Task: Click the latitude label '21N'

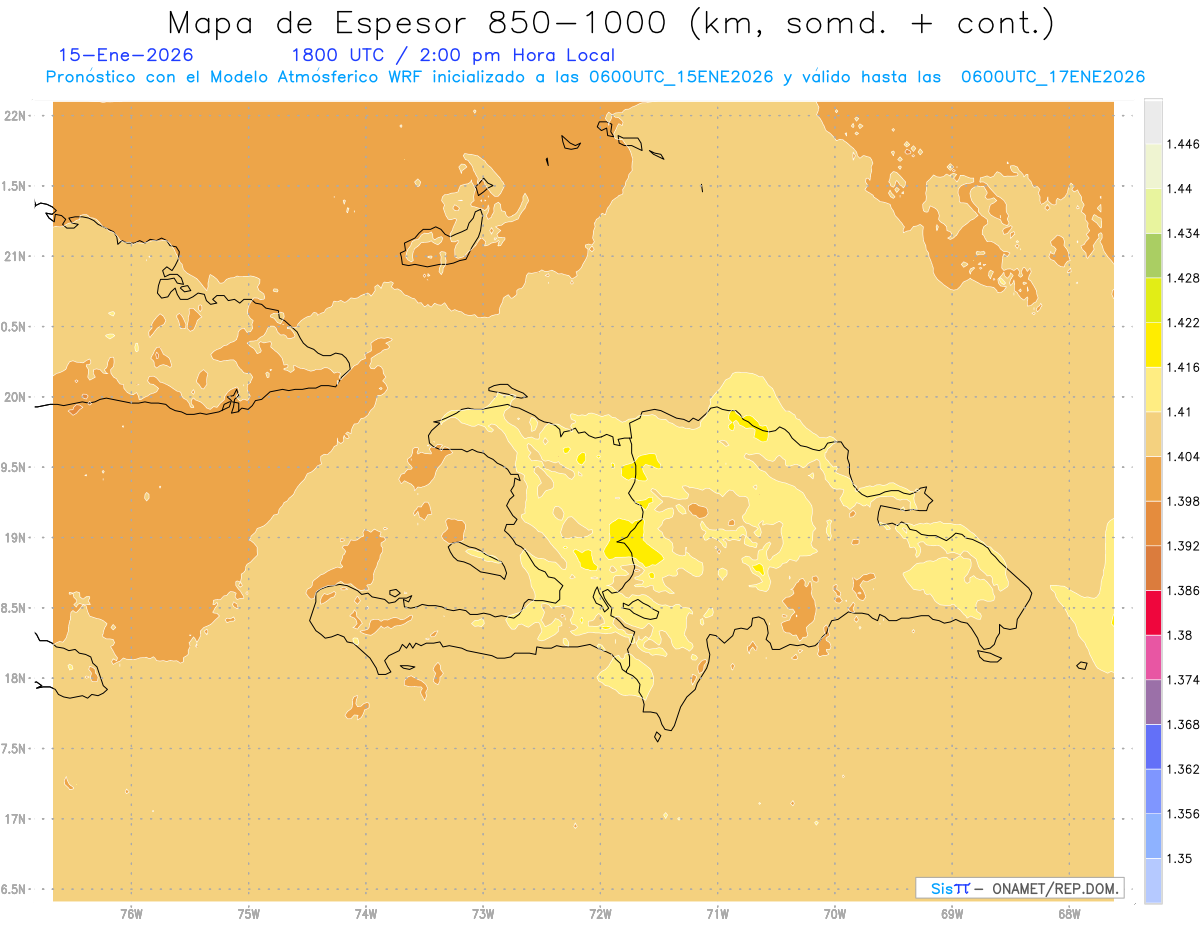Action: point(15,256)
